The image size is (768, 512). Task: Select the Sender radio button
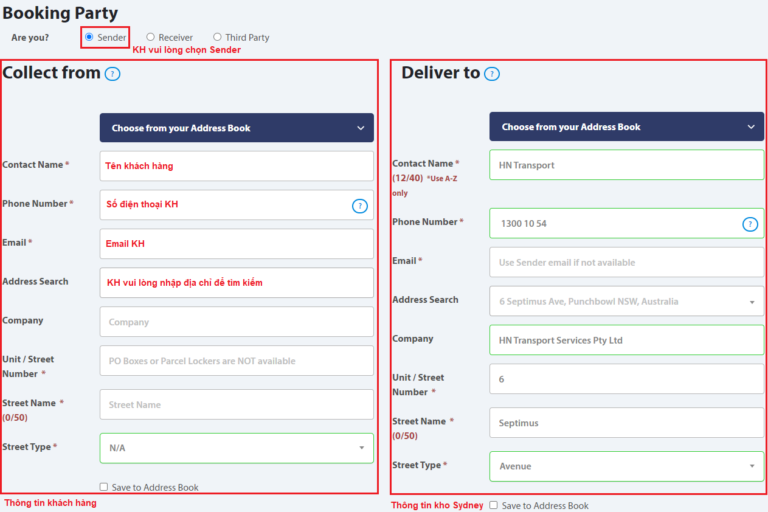pyautogui.click(x=89, y=37)
